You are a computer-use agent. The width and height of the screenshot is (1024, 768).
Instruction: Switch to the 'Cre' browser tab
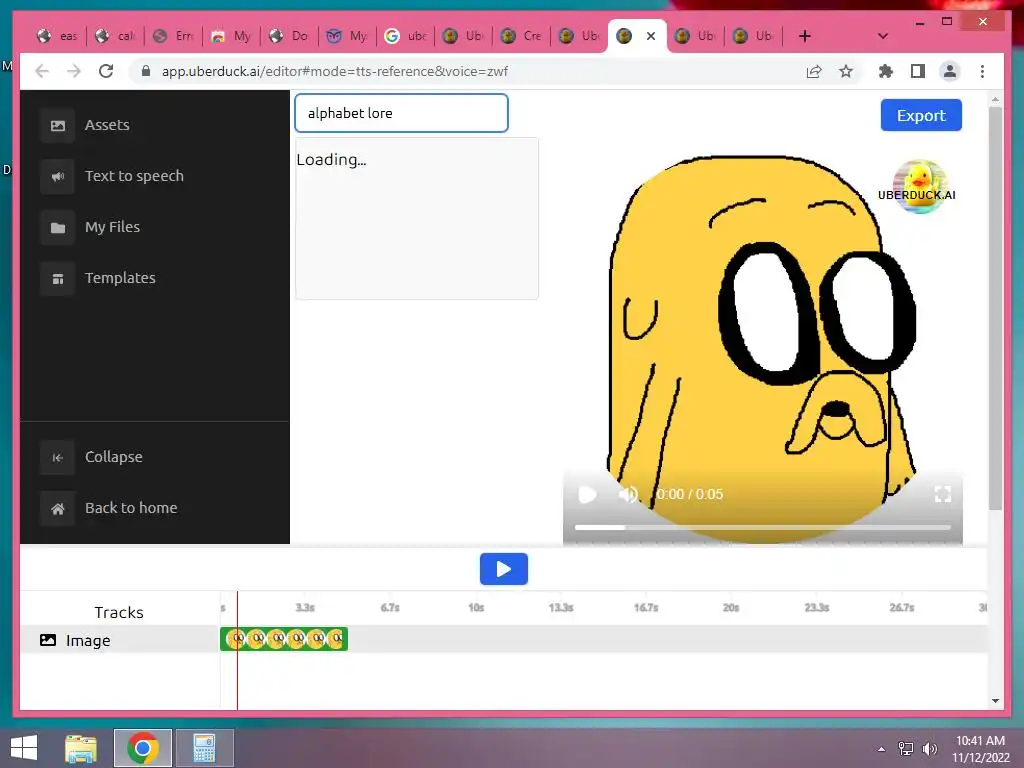pyautogui.click(x=522, y=36)
